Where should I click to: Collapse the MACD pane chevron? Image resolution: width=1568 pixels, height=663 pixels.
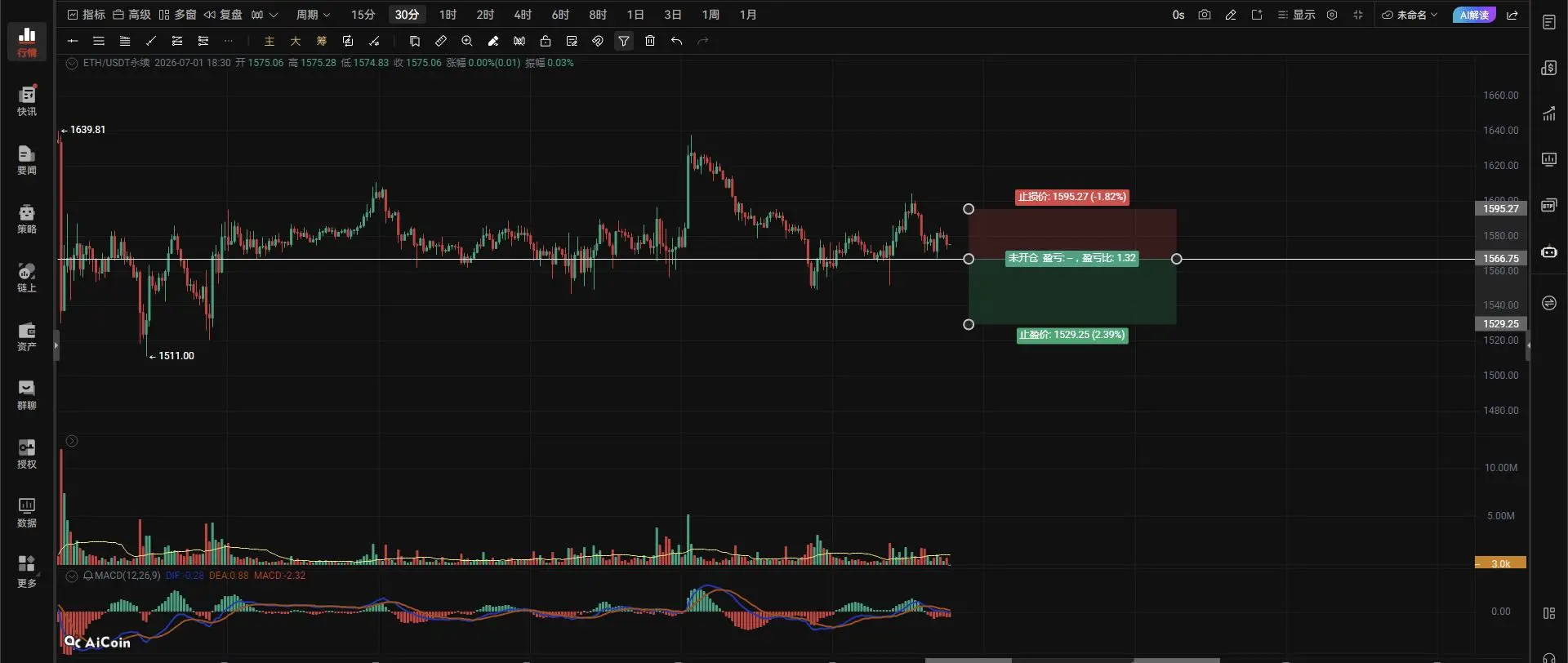click(72, 576)
